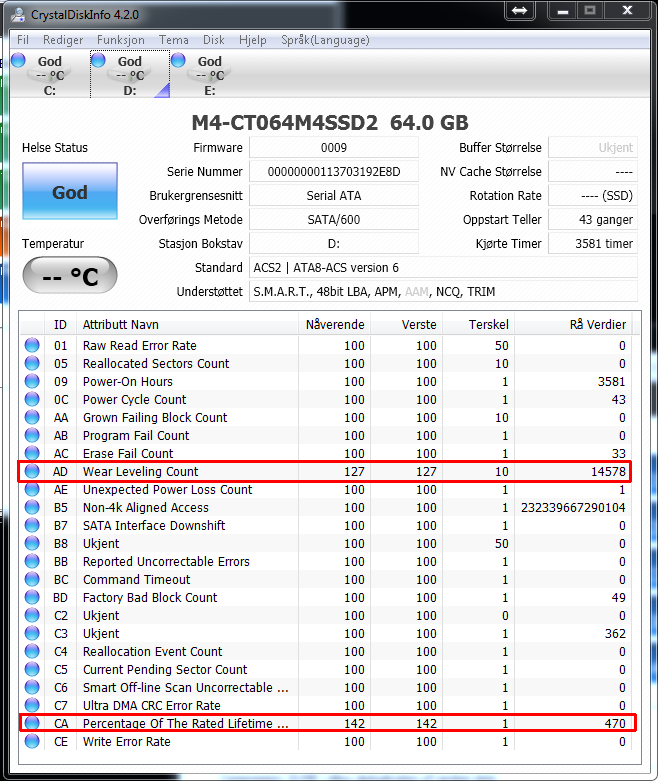The image size is (658, 781).
Task: Click the CrystalDiskInfo title bar icon
Action: (x=18, y=14)
